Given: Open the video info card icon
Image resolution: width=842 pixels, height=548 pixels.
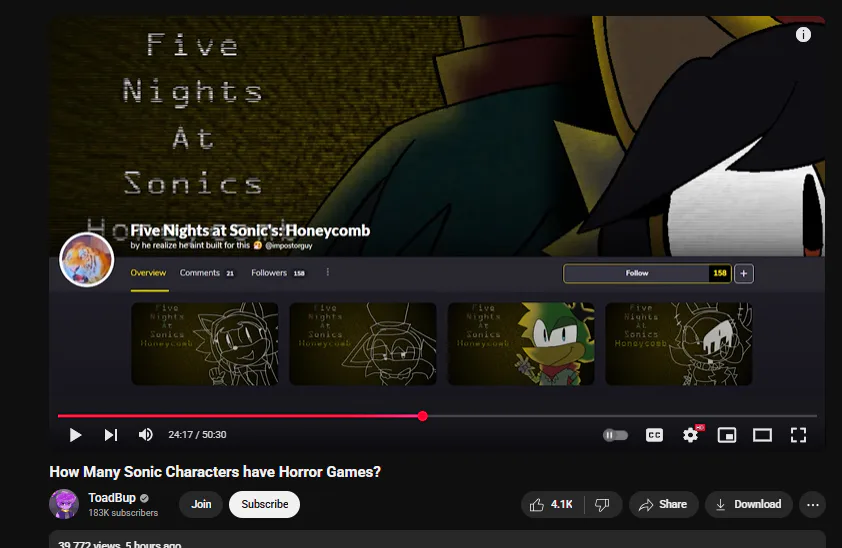Looking at the screenshot, I should [x=803, y=35].
